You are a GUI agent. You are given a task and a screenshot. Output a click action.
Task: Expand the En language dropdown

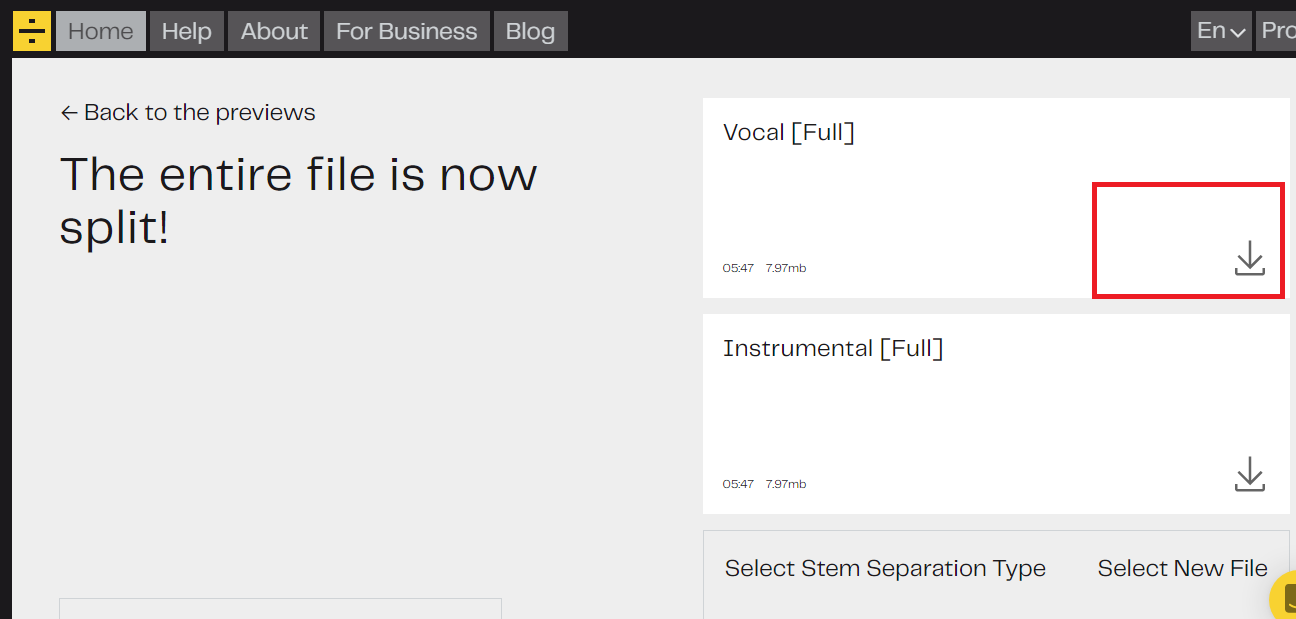tap(1221, 31)
